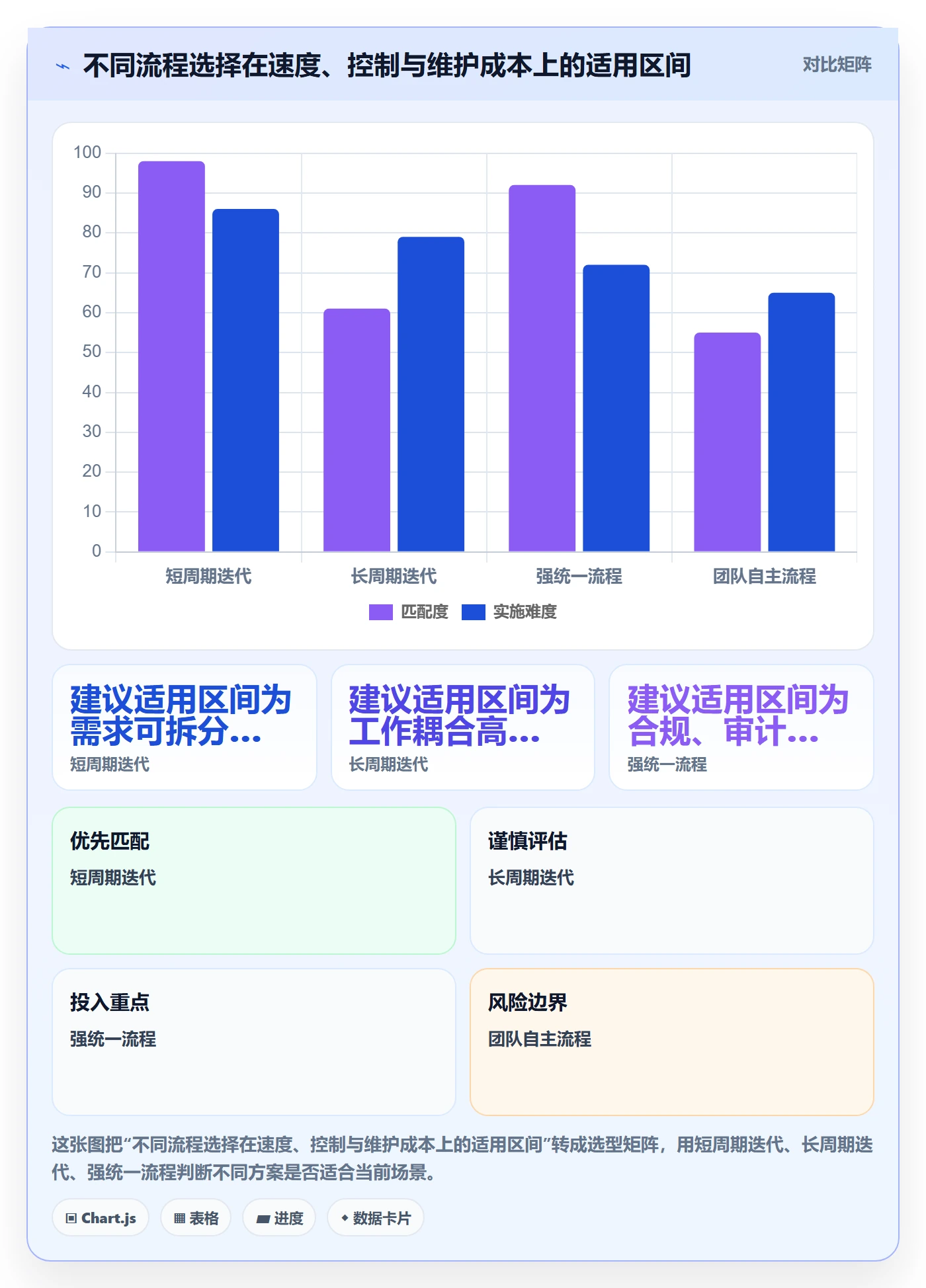Select the 谨慎评估 matrix card
This screenshot has height=1288, width=926.
tap(672, 881)
